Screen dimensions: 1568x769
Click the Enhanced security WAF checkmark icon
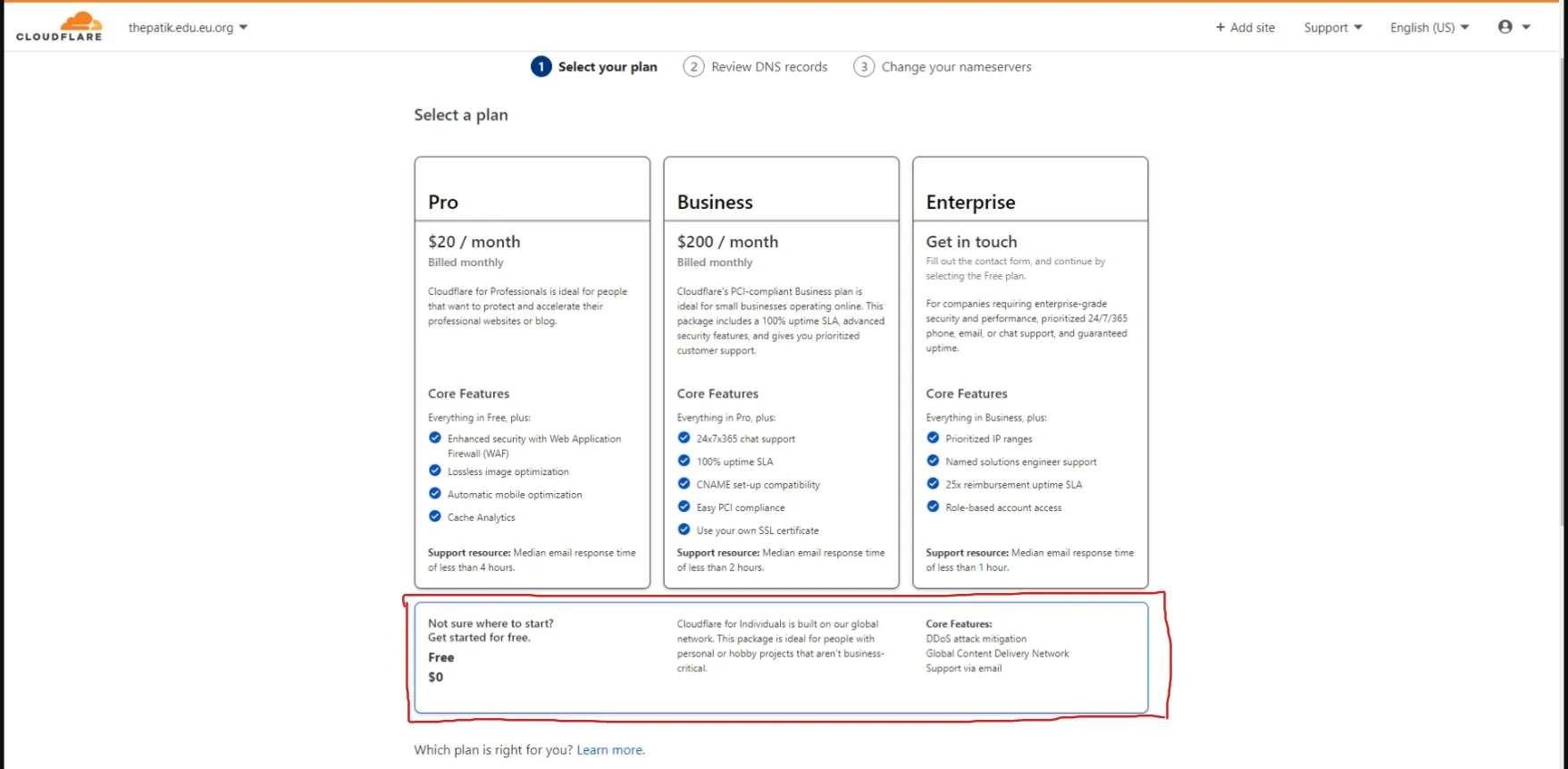[435, 438]
